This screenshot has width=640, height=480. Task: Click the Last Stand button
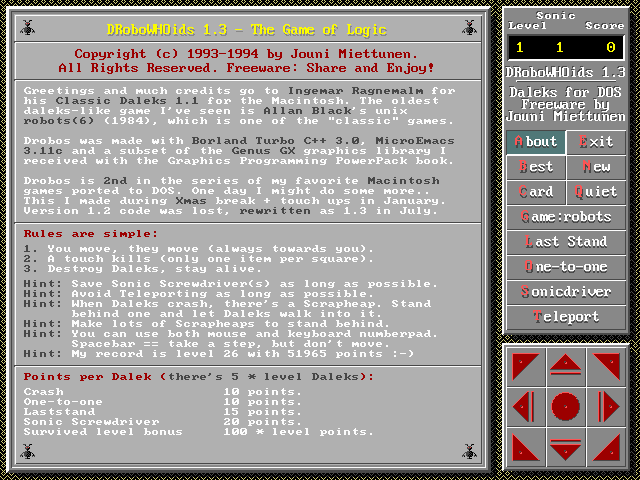tap(566, 242)
